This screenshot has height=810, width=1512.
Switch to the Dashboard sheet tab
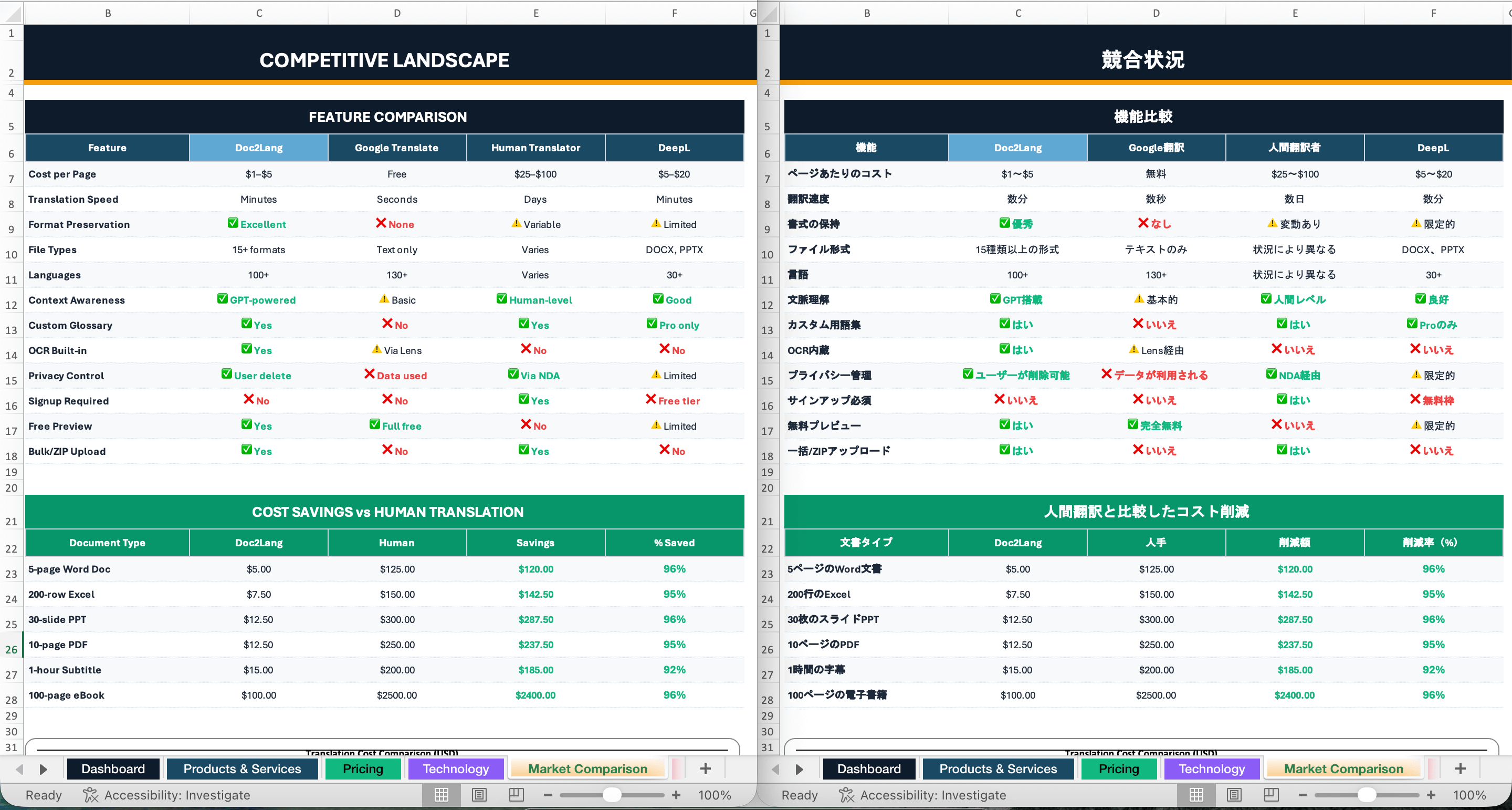[114, 769]
